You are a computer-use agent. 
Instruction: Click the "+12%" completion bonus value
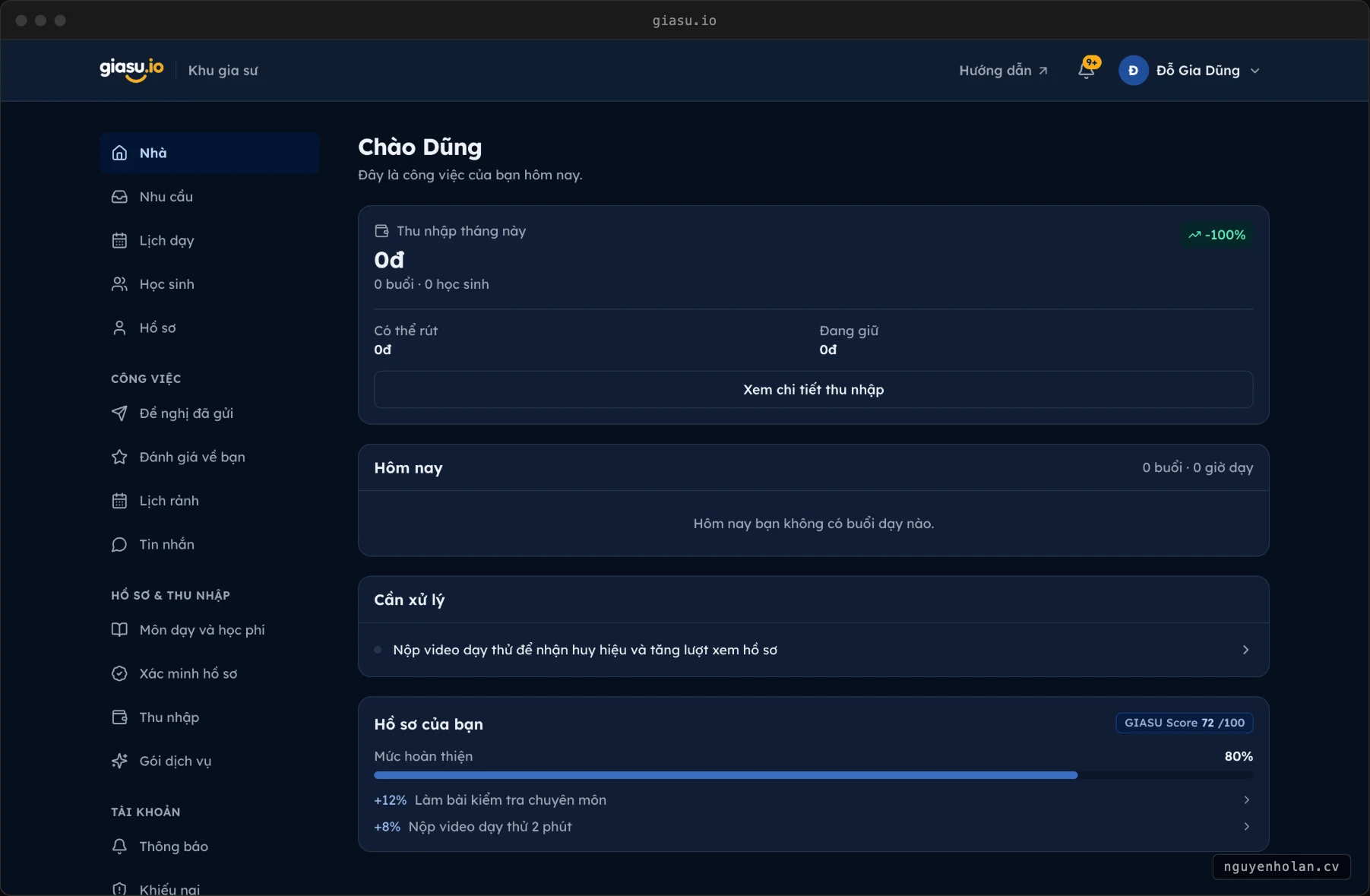click(x=390, y=800)
